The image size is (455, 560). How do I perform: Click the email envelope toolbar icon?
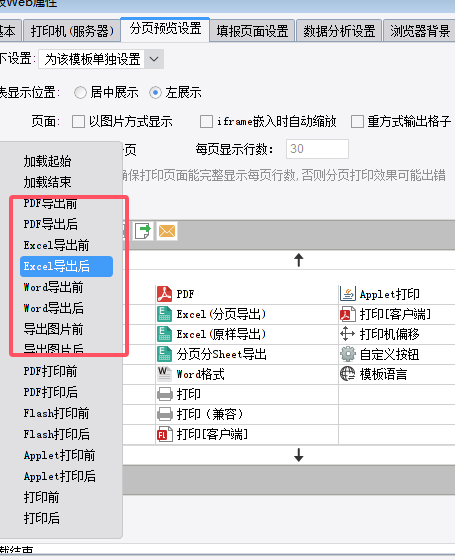tap(167, 231)
